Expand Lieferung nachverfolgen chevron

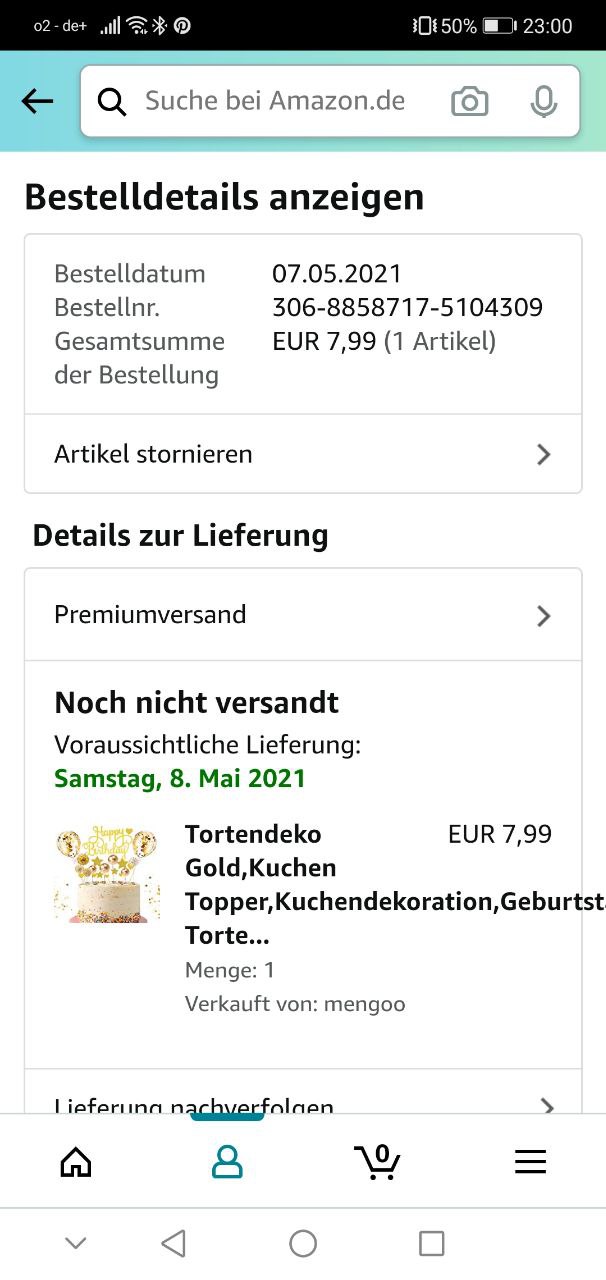click(546, 1105)
